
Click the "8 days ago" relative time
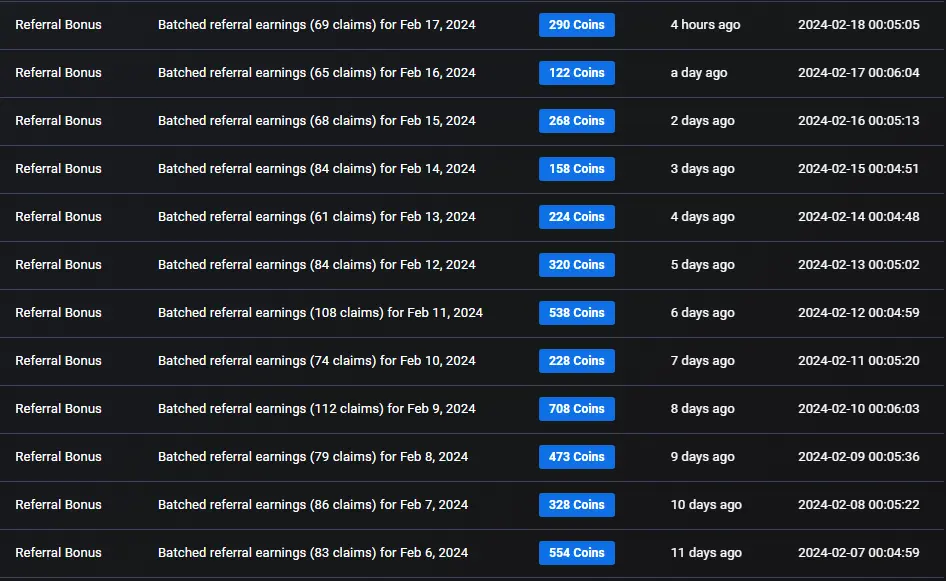pyautogui.click(x=702, y=408)
